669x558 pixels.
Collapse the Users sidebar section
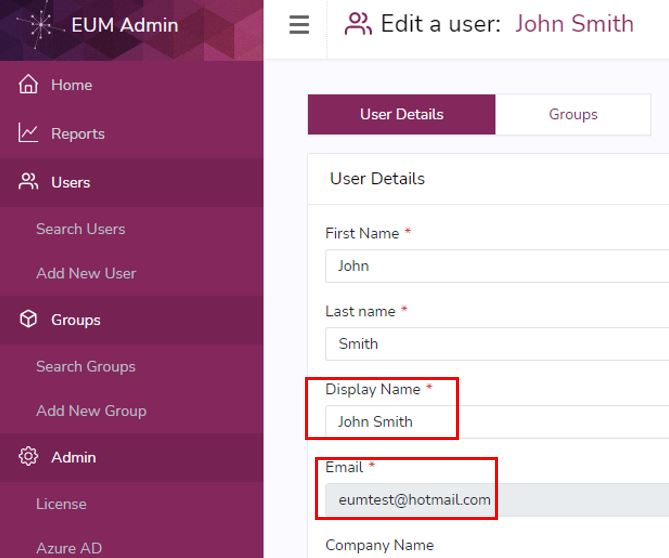pos(131,183)
